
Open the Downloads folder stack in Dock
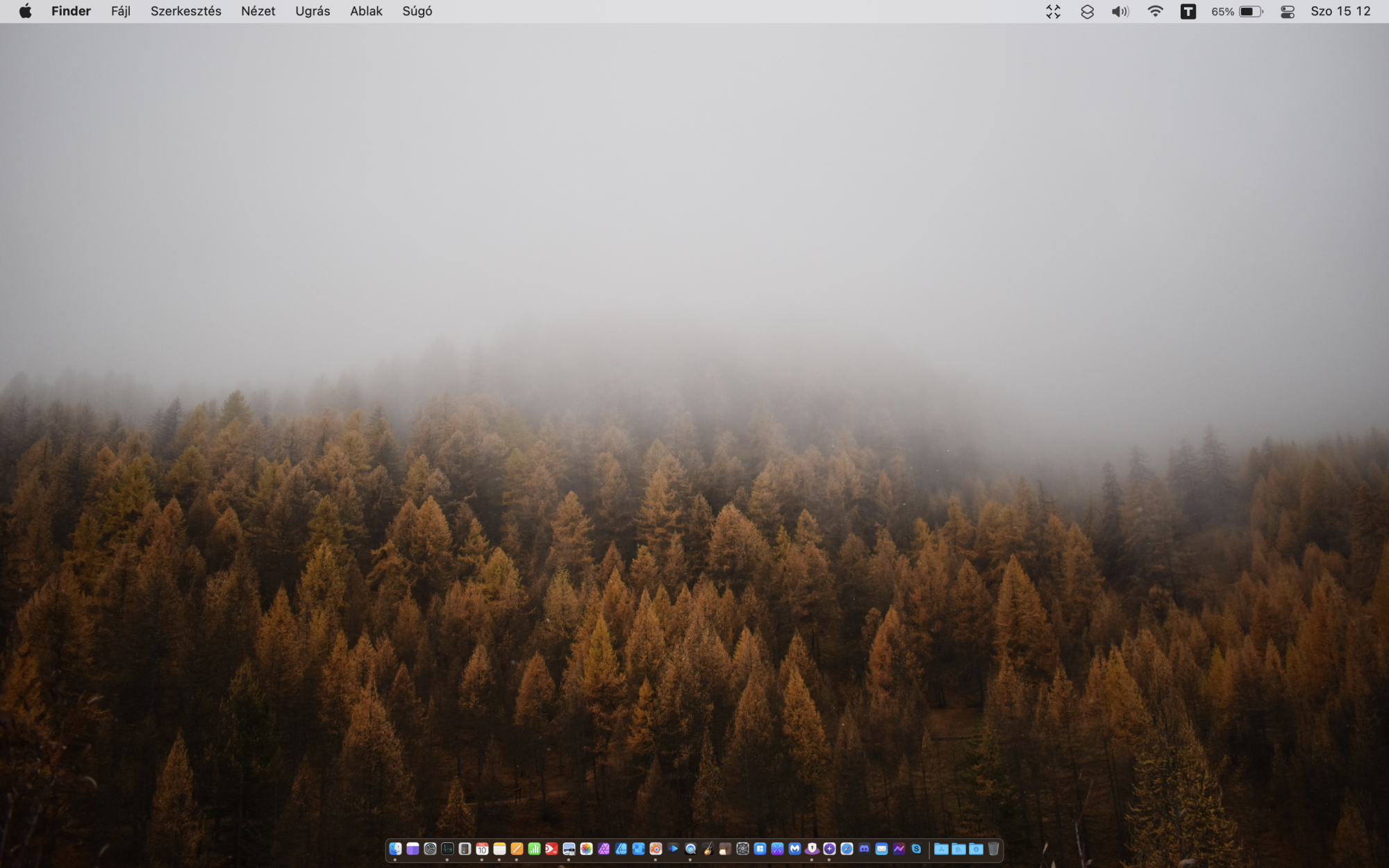[976, 849]
